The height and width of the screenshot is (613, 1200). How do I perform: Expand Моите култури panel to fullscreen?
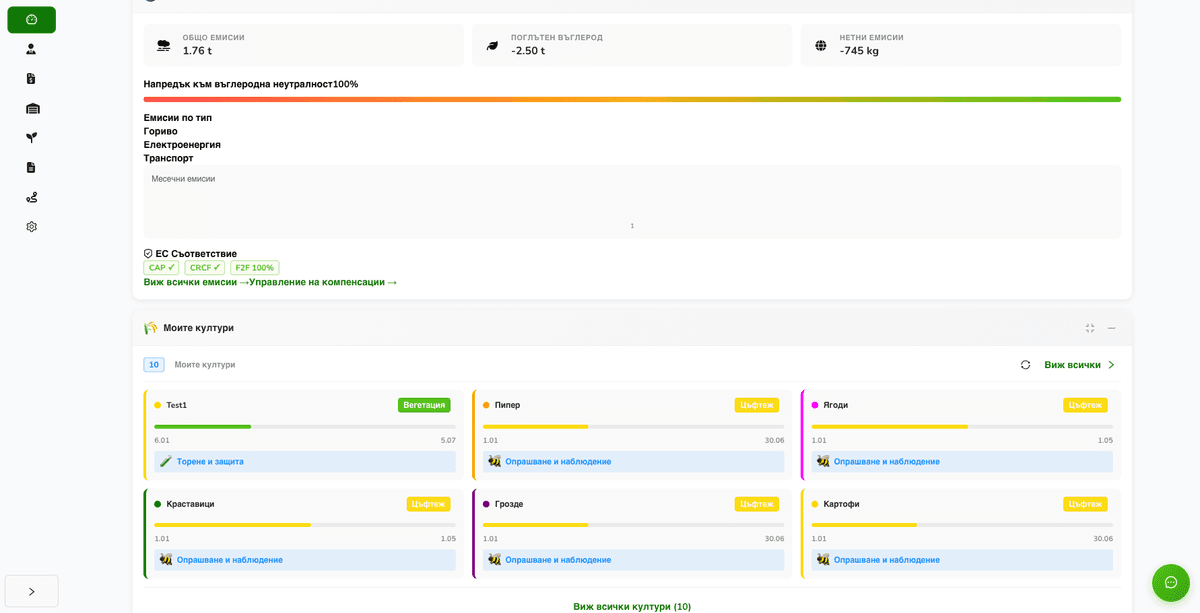(x=1090, y=327)
